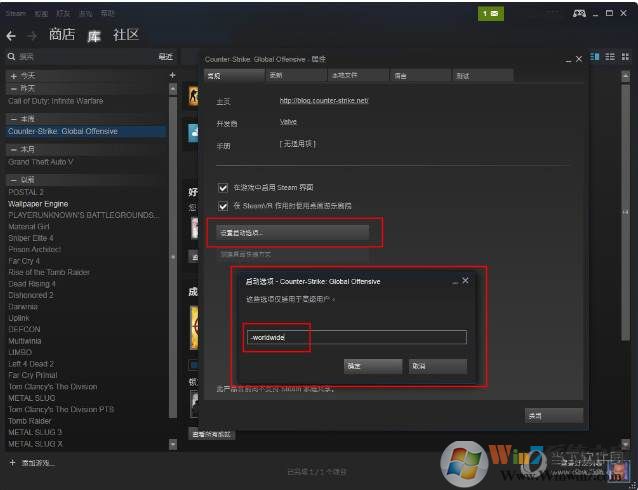The height and width of the screenshot is (490, 638).
Task: Click the Set Launch Options button
Action: [293, 233]
